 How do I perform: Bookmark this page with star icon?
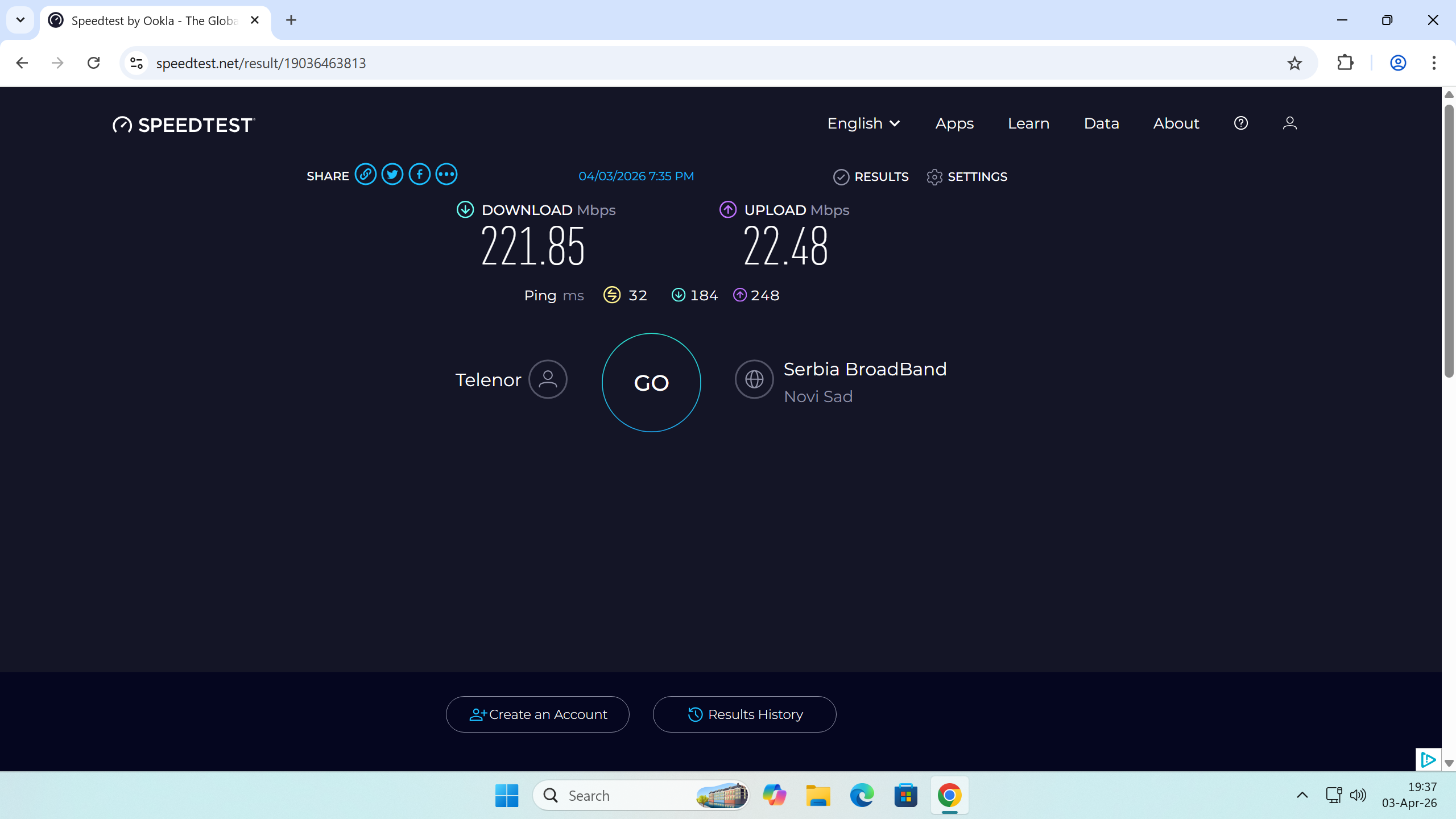click(x=1294, y=63)
